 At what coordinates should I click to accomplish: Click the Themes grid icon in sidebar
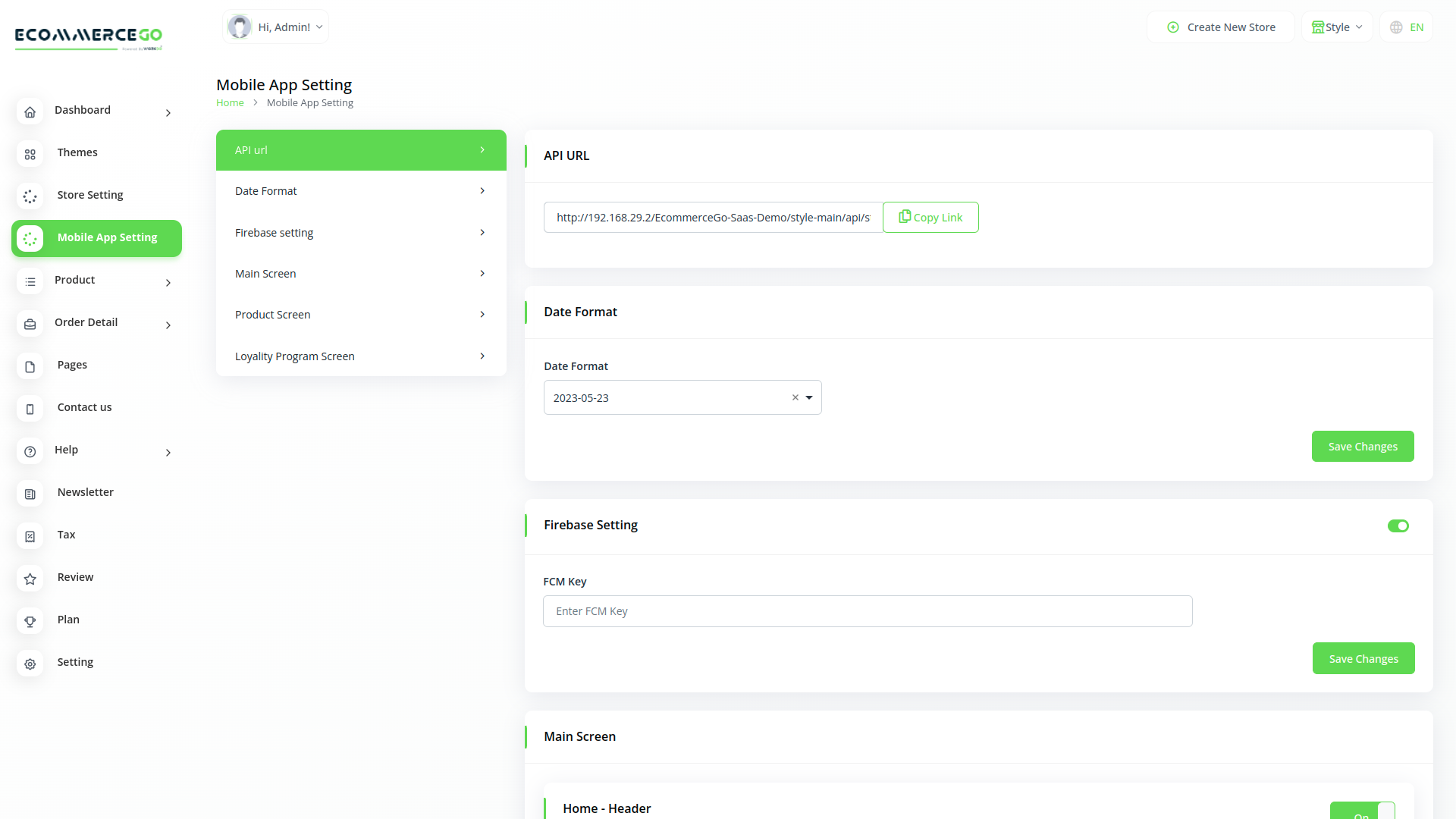(30, 154)
